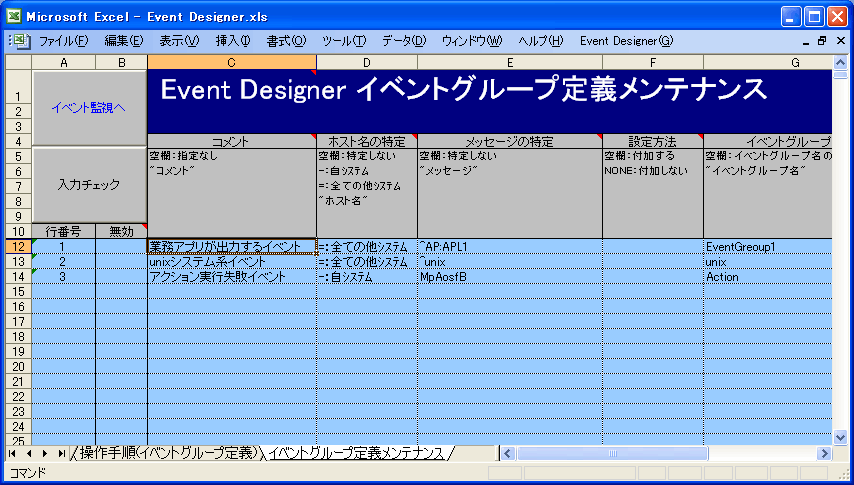The image size is (854, 485).
Task: Click the horizontal scrollbar thumb
Action: 612,453
